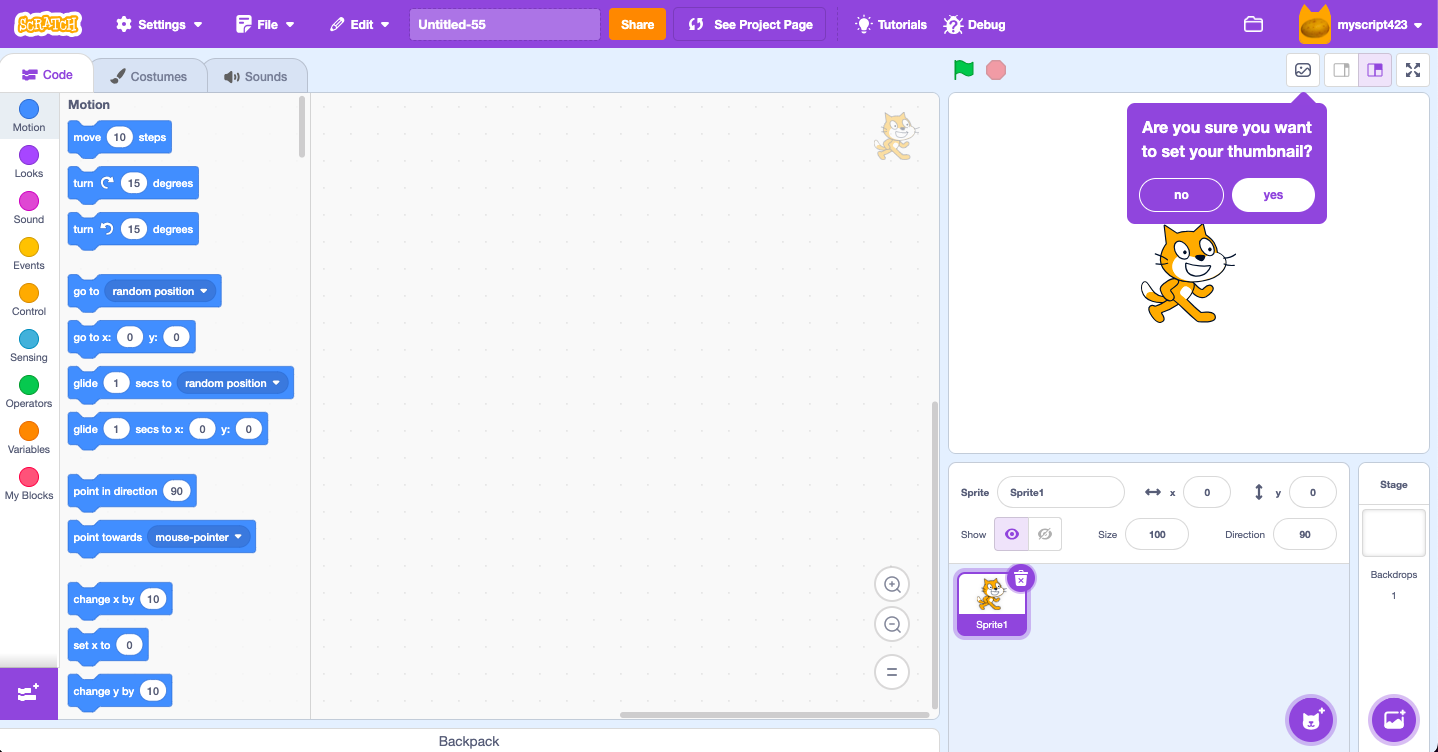Click the Choose a Sprite button
The height and width of the screenshot is (752, 1438).
[1310, 719]
